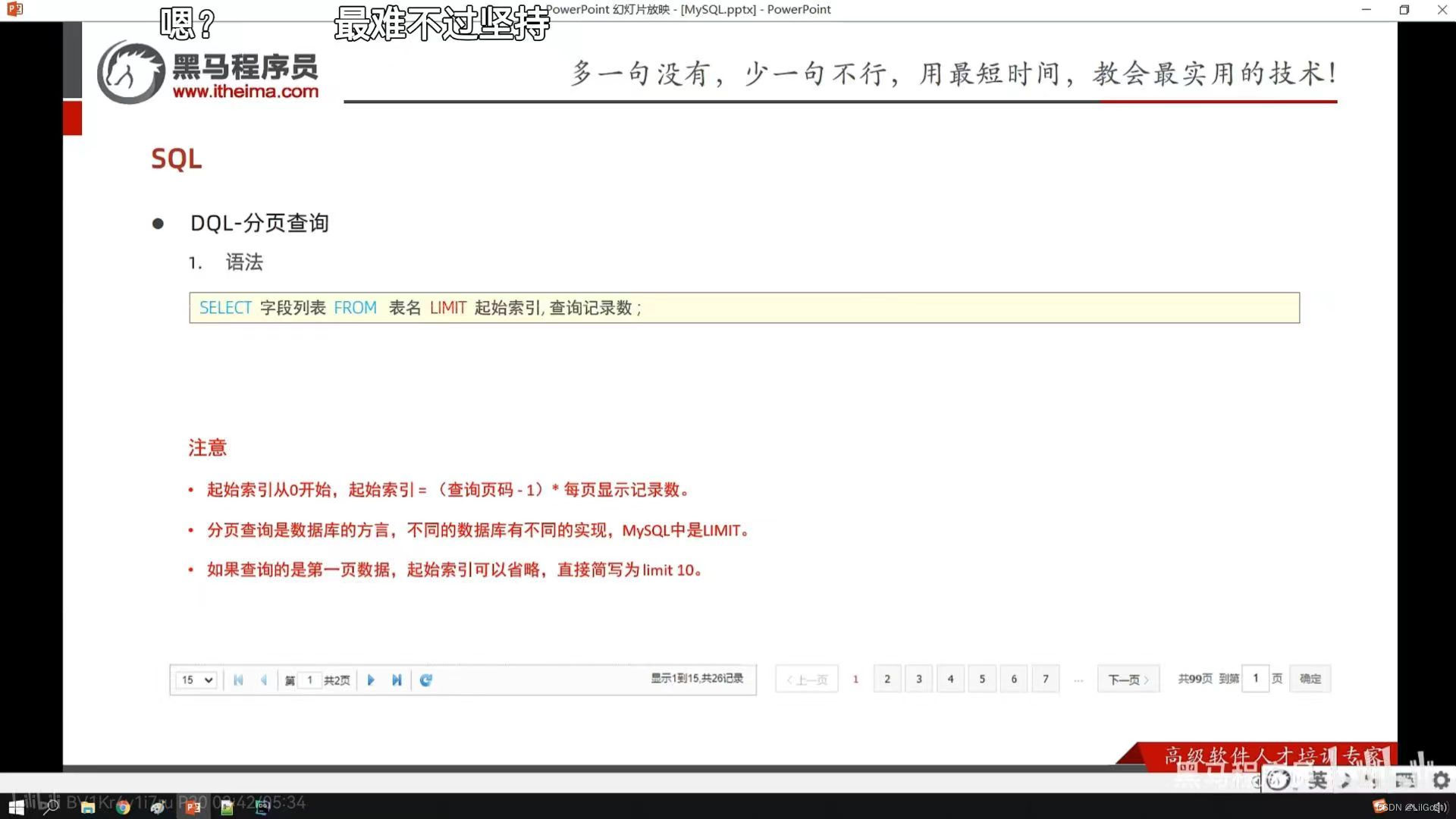The image size is (1456, 819).
Task: Click the page number field beside 共2页
Action: 309,680
